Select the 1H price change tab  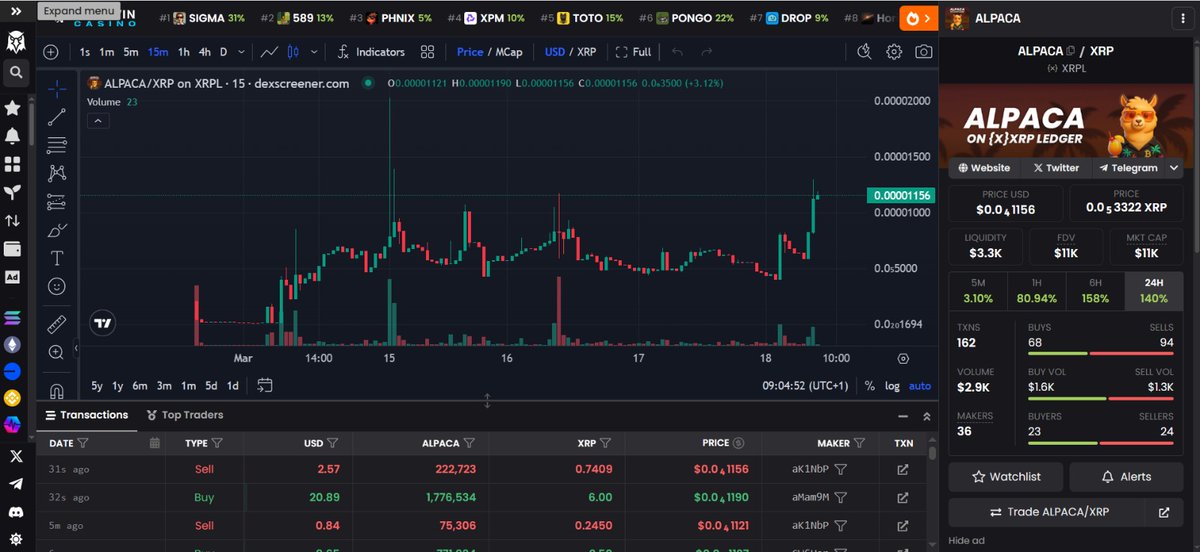coord(1037,291)
